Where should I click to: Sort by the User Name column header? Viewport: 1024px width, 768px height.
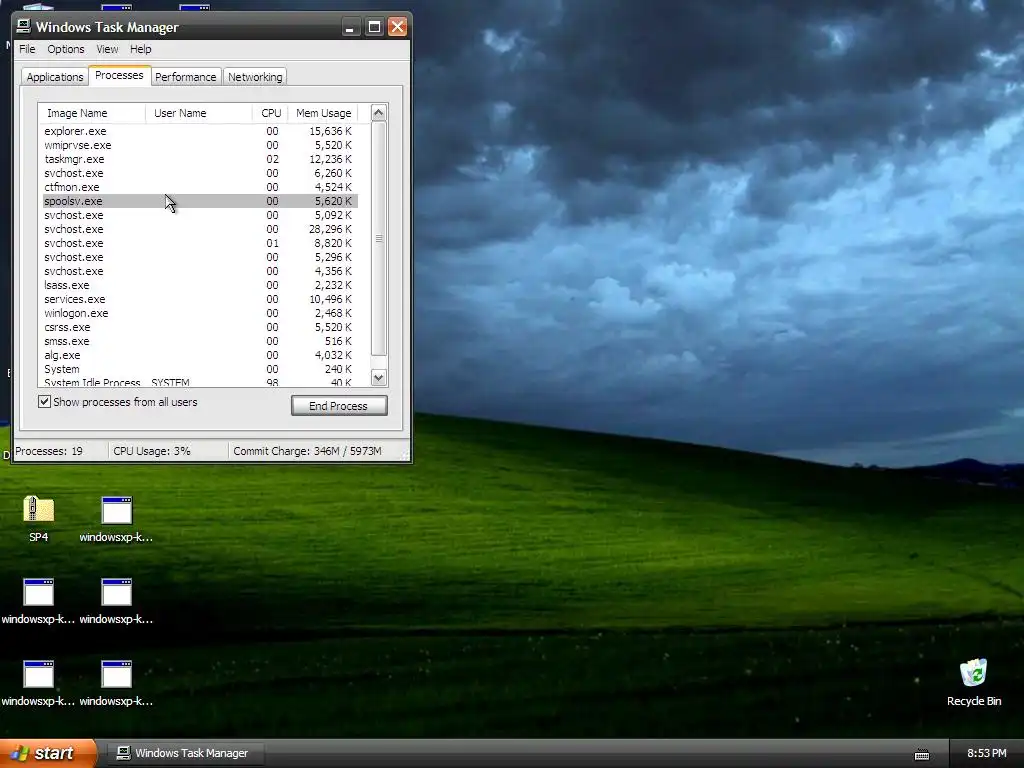199,113
